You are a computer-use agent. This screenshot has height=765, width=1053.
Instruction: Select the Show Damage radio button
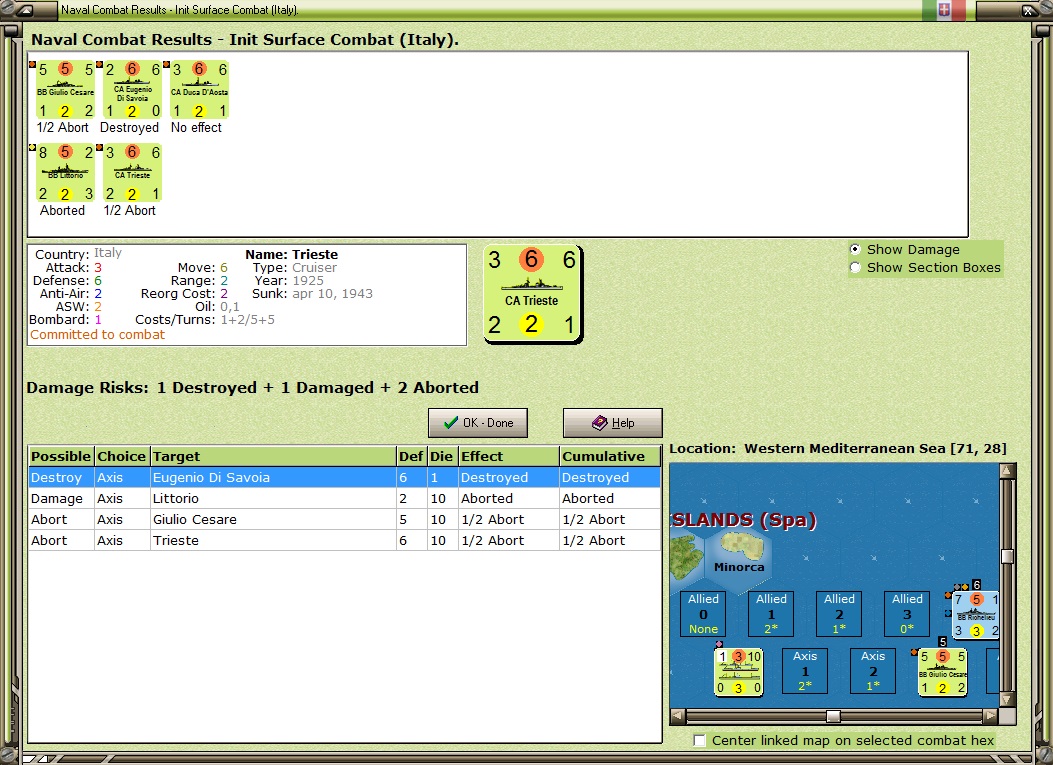pyautogui.click(x=856, y=249)
